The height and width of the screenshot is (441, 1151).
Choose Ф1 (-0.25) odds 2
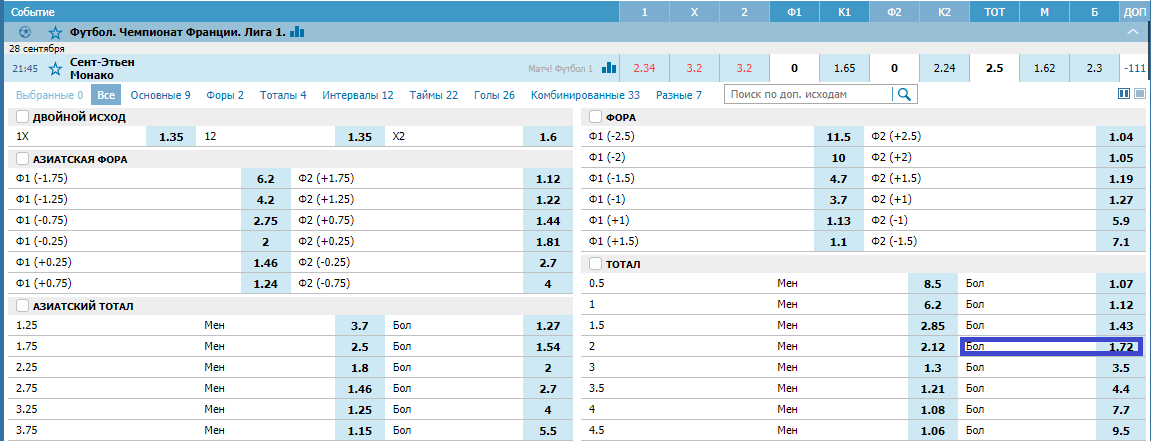click(266, 241)
